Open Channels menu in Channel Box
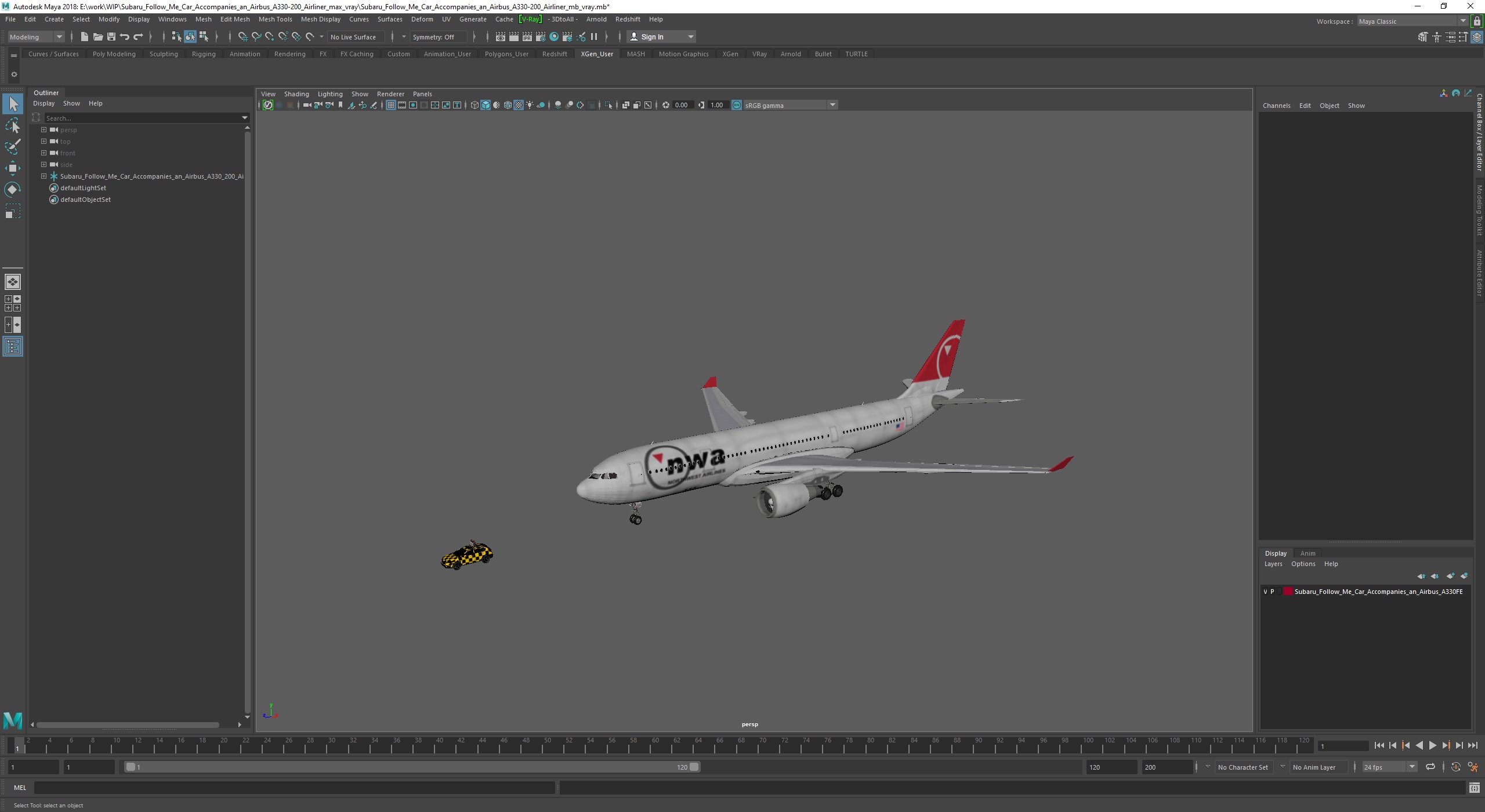The image size is (1485, 812). pos(1276,106)
